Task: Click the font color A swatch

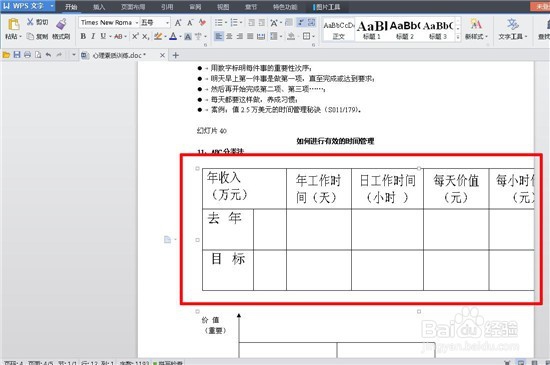Action: pos(173,36)
